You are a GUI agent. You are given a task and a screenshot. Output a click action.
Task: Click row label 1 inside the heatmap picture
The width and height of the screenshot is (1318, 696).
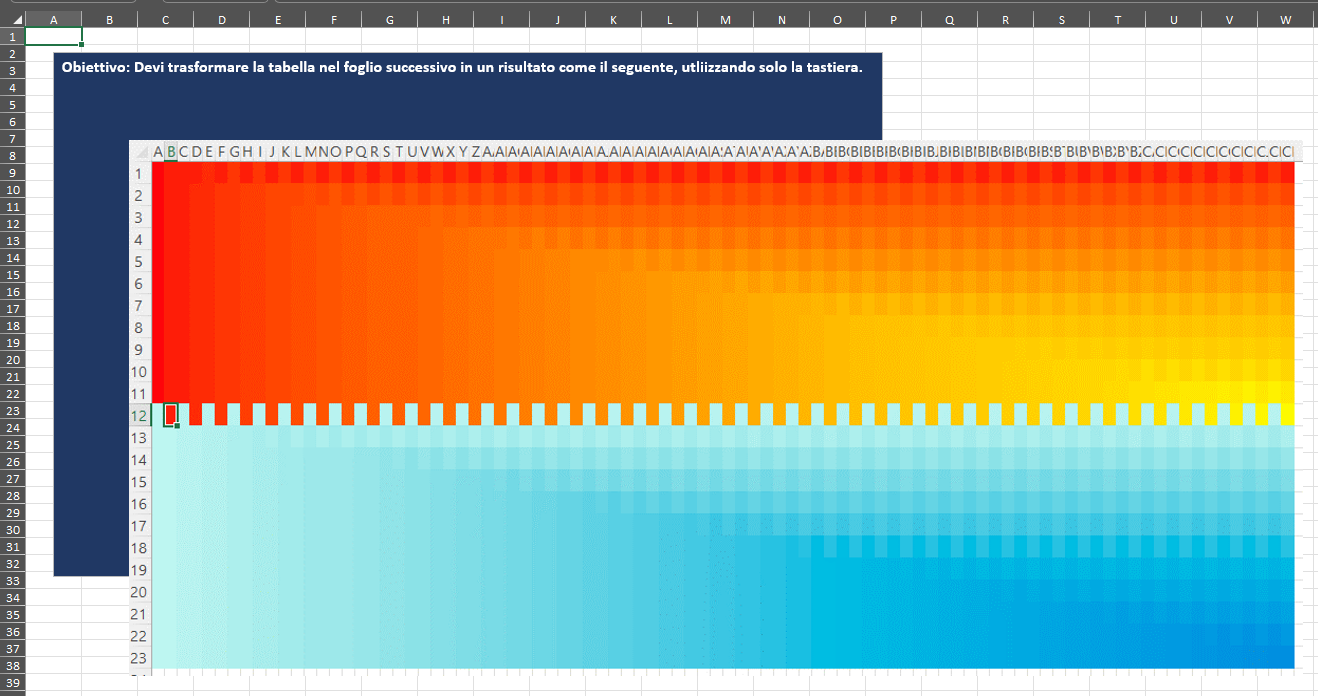coord(139,173)
